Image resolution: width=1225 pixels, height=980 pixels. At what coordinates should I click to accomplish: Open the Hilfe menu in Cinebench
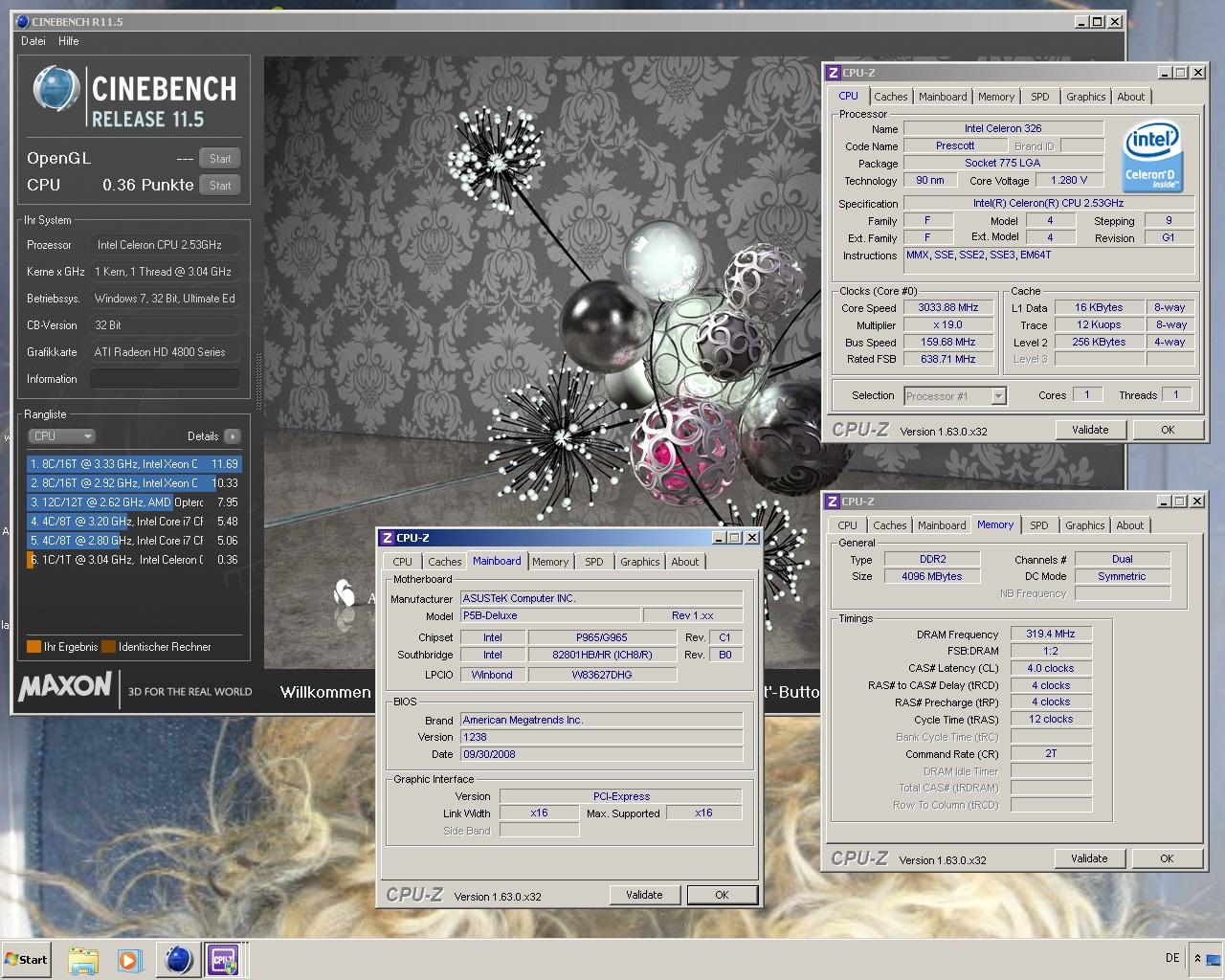(69, 41)
